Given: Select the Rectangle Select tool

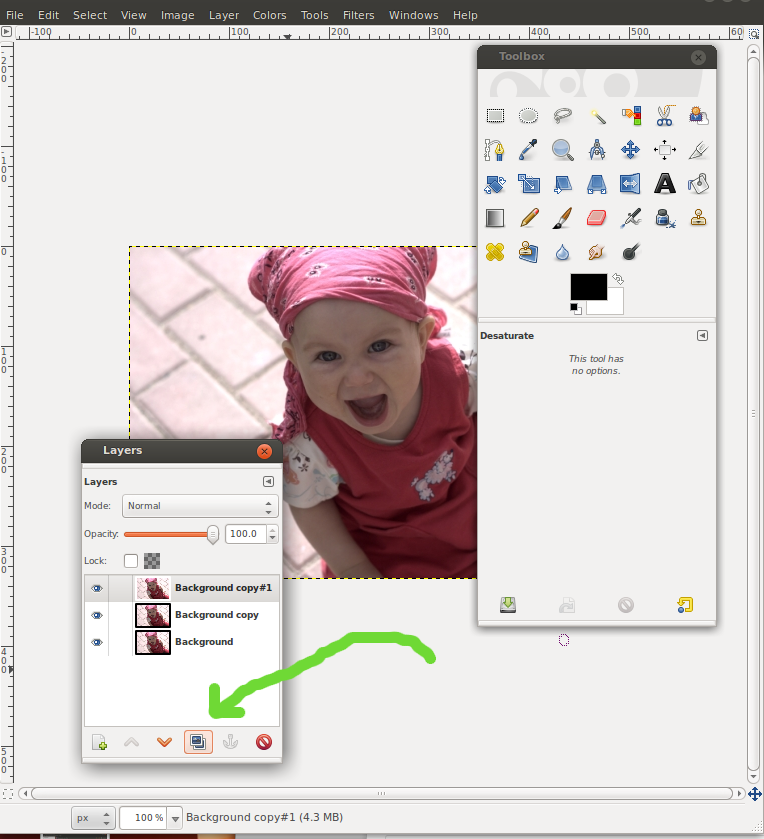Looking at the screenshot, I should coord(495,116).
